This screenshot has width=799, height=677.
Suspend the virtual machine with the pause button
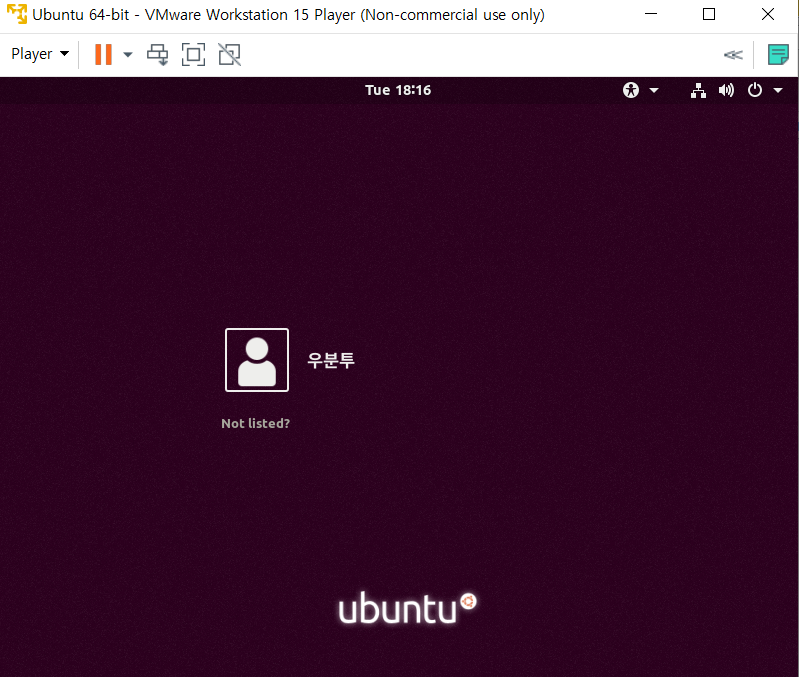pyautogui.click(x=103, y=54)
